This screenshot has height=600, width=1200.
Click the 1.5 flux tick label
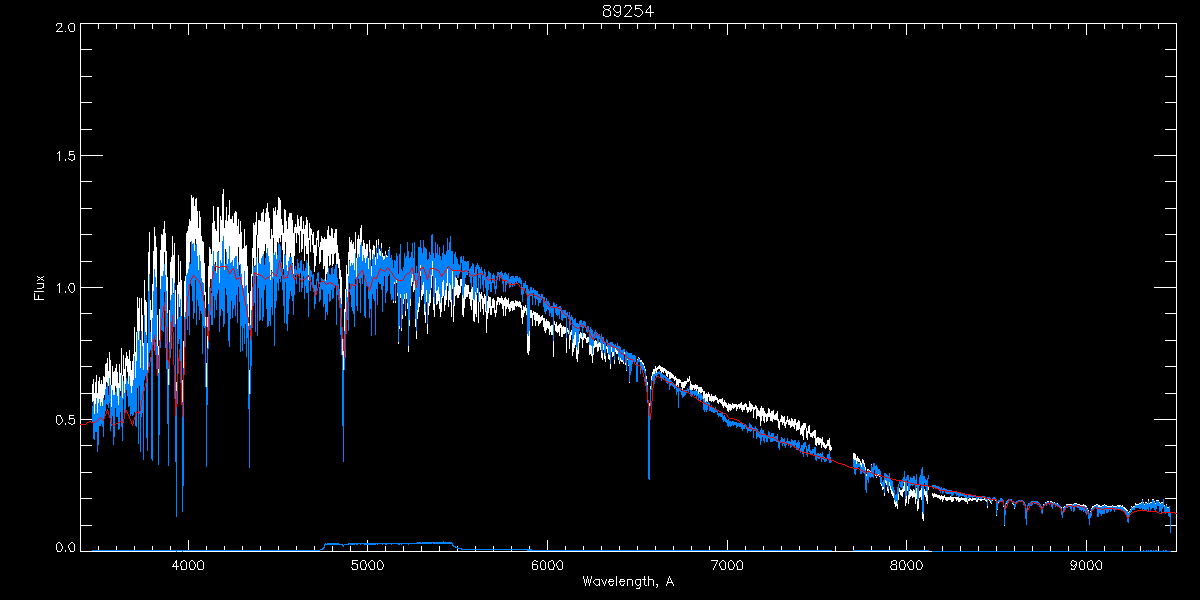click(x=66, y=157)
